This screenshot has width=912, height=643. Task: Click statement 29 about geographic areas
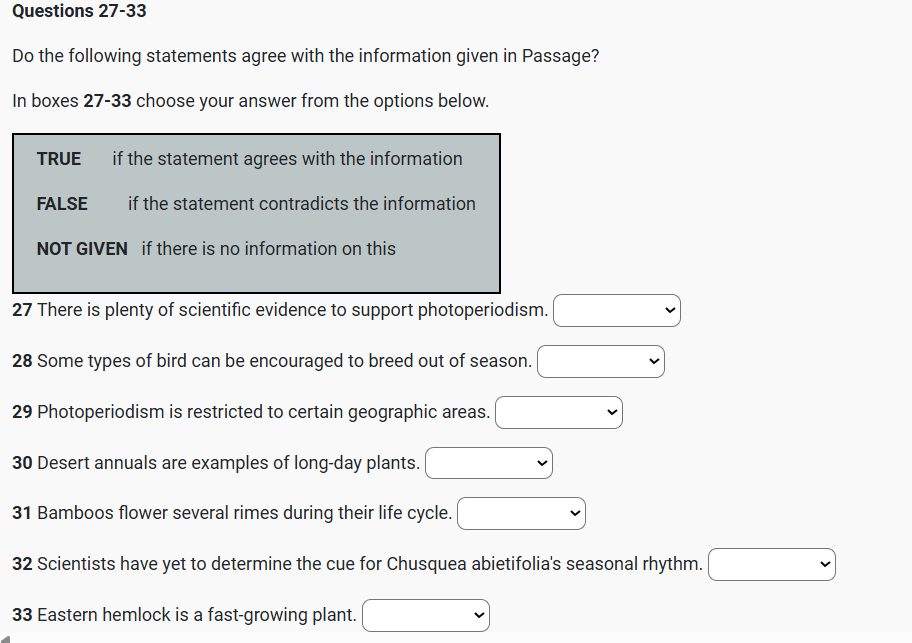pyautogui.click(x=251, y=412)
